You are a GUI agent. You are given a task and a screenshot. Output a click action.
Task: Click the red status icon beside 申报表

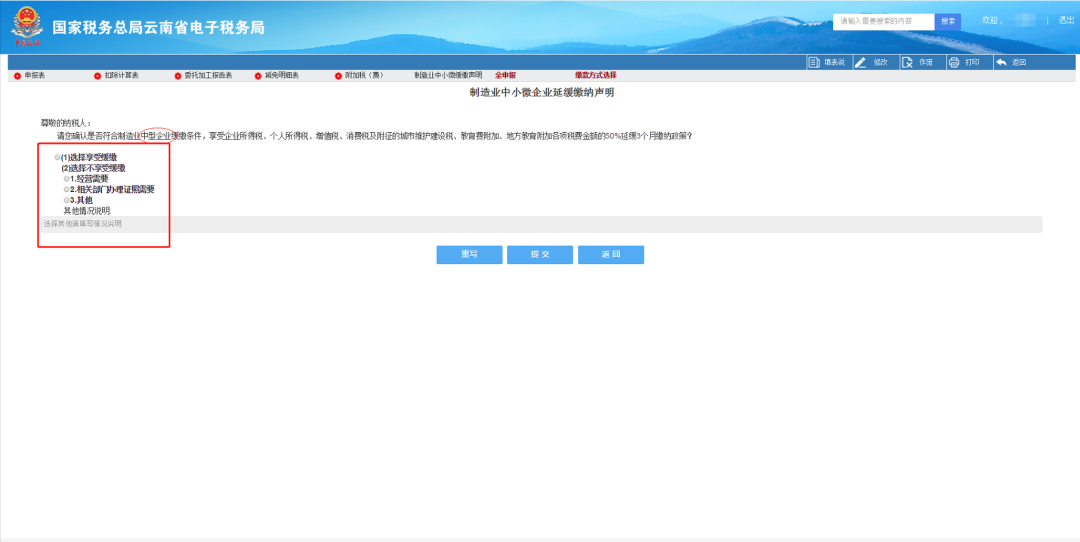pos(17,76)
